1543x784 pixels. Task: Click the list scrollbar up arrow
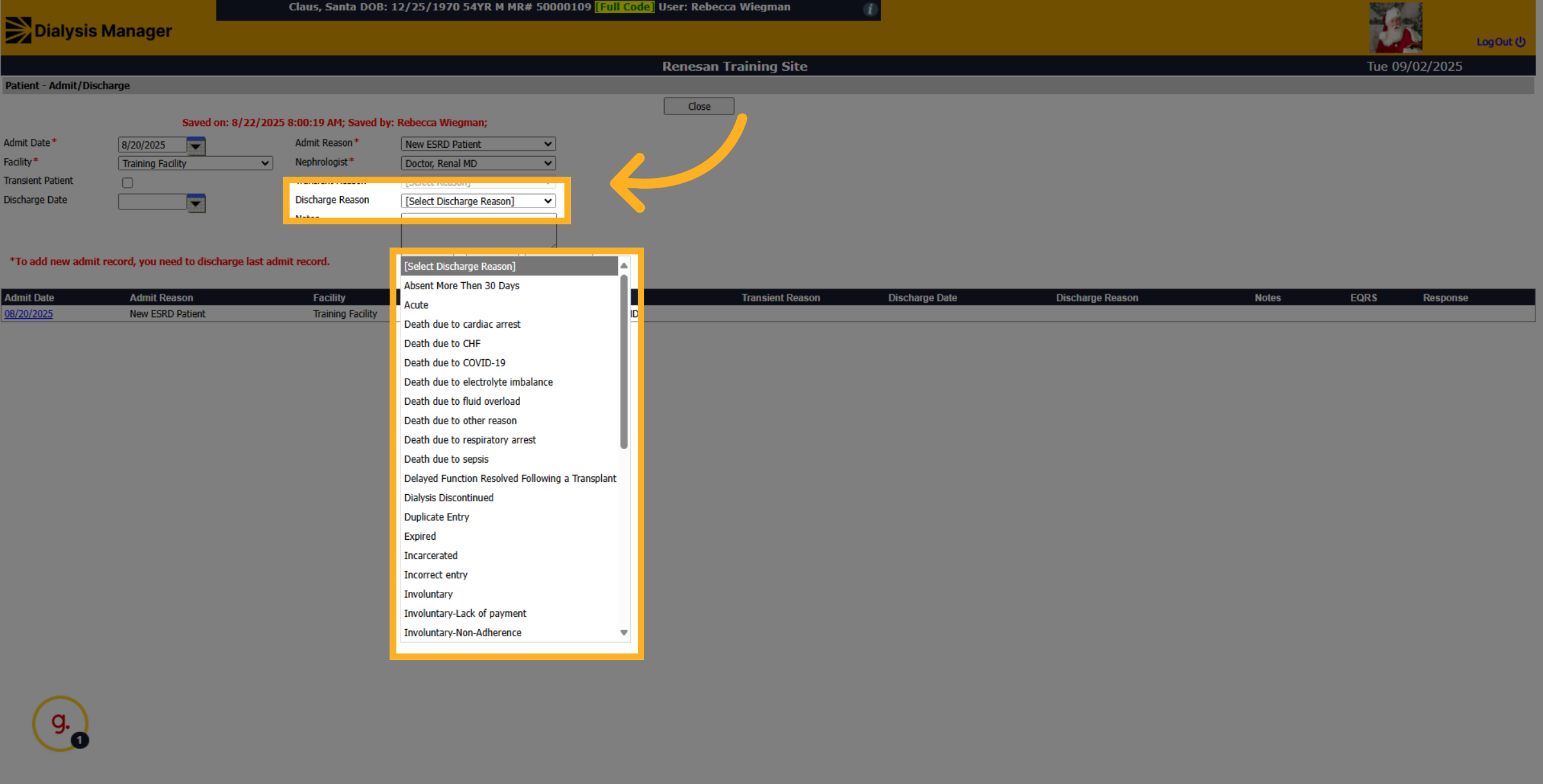pyautogui.click(x=624, y=265)
